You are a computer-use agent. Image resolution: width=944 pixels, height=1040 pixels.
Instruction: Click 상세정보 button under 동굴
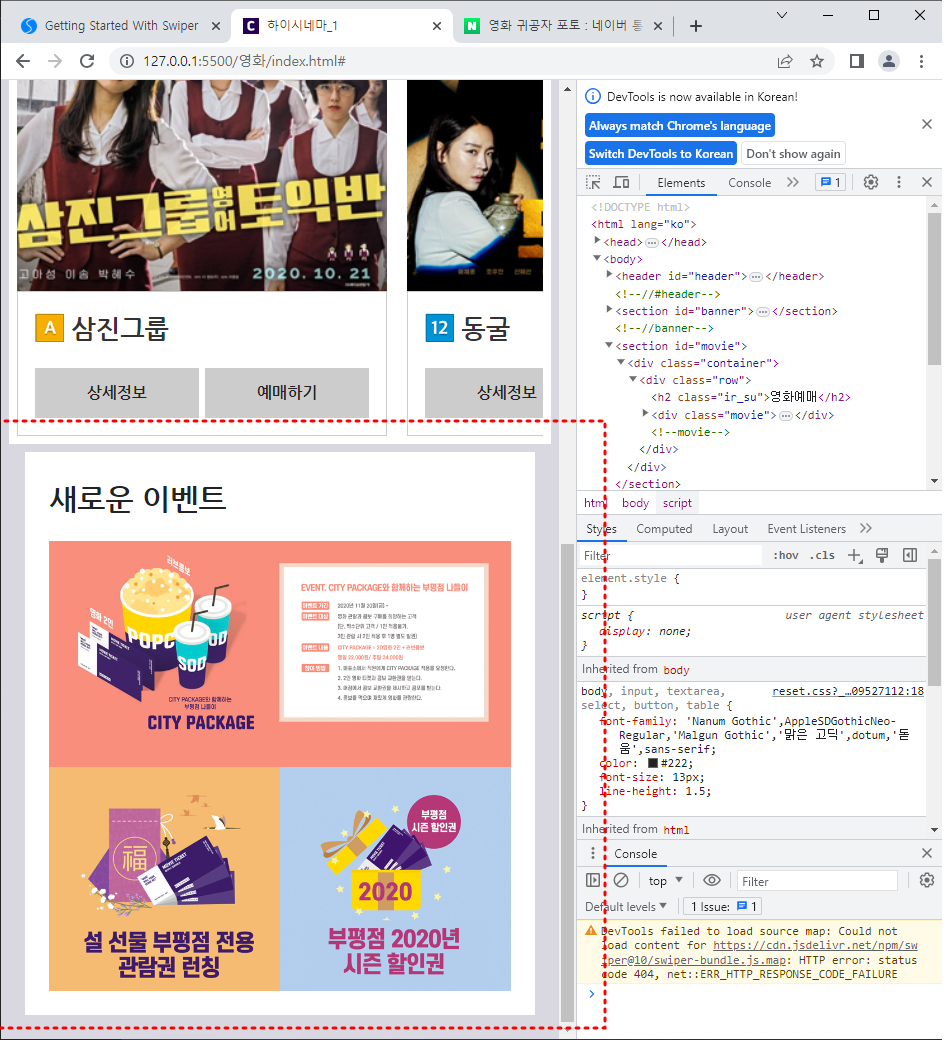(x=484, y=393)
